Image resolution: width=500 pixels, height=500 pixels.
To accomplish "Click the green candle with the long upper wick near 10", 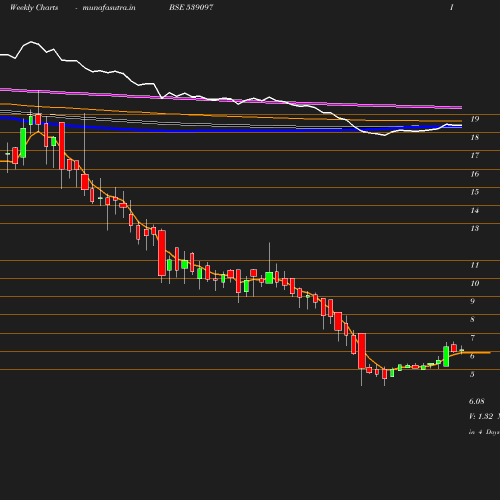I will pos(269,278).
